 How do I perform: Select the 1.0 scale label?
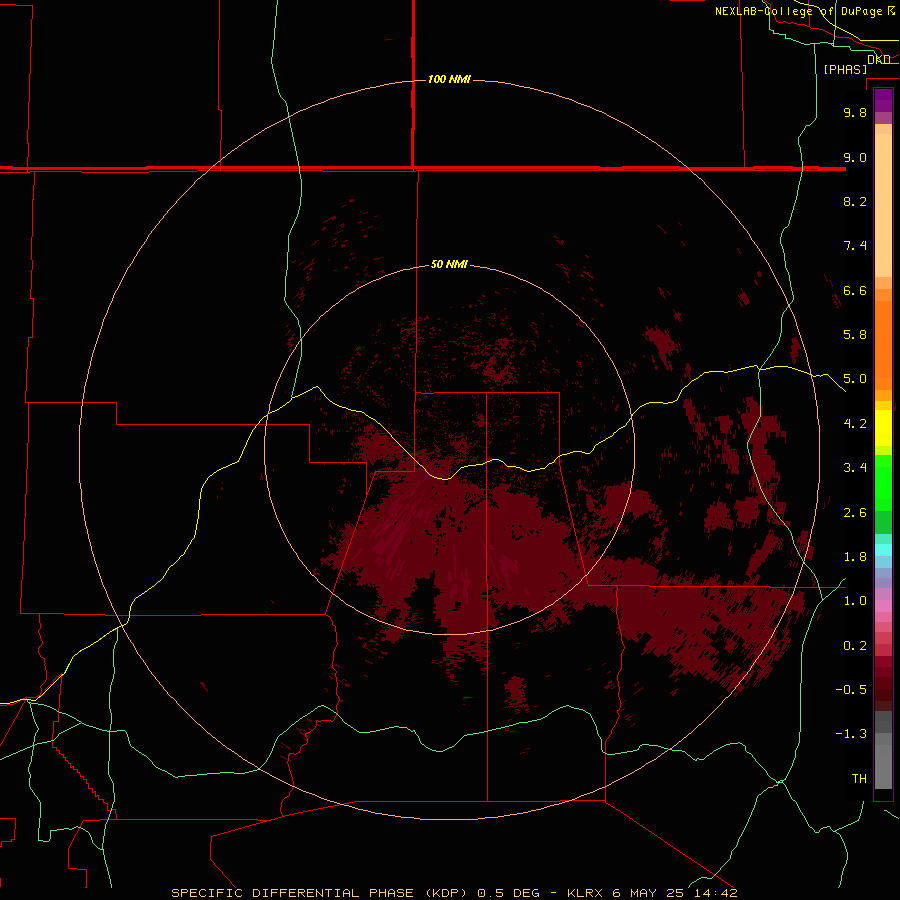tap(855, 600)
